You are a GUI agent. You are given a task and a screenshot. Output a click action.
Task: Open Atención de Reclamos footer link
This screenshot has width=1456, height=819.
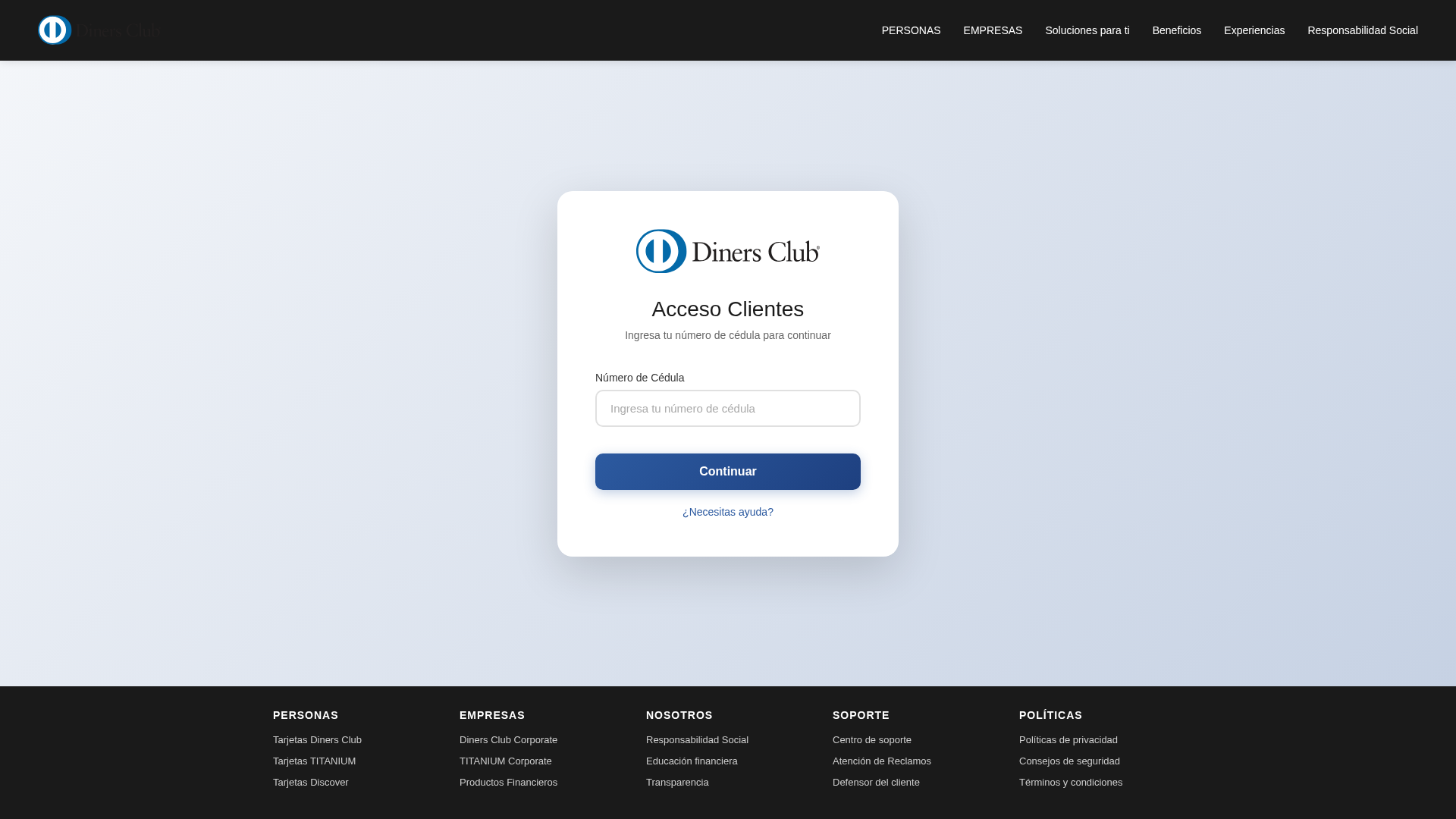[882, 761]
